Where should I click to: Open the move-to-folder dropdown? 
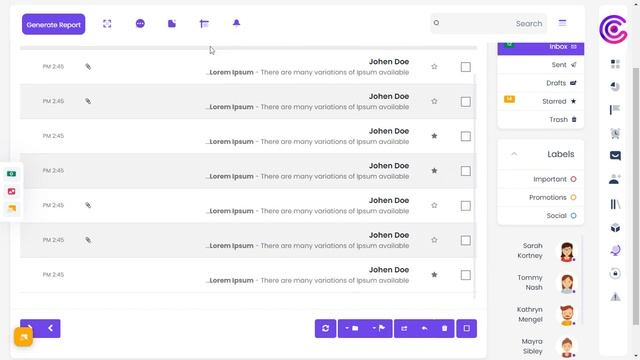(352, 329)
